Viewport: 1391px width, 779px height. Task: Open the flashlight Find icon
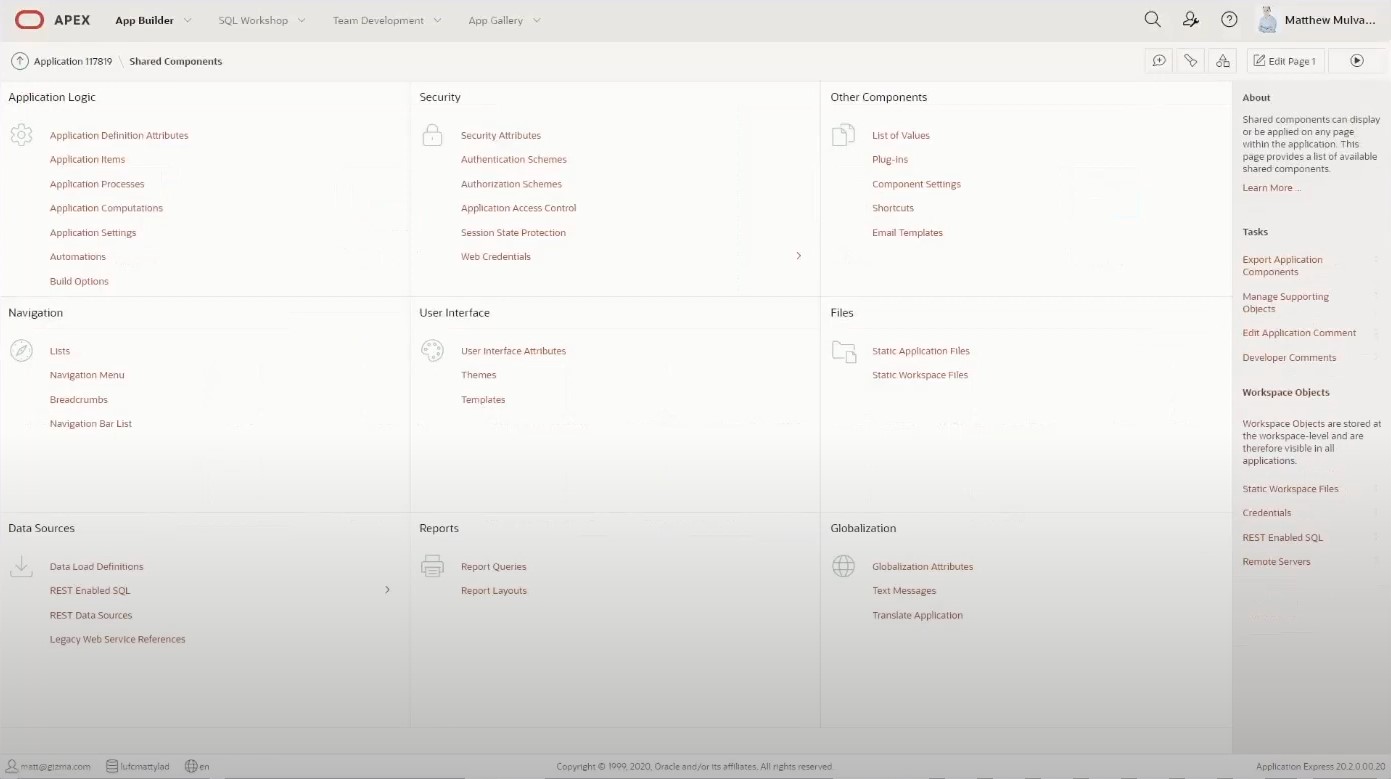click(1190, 61)
